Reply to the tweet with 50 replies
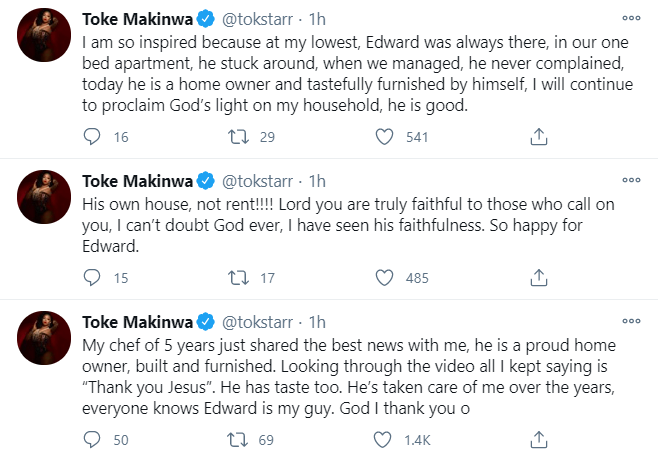 pos(91,438)
